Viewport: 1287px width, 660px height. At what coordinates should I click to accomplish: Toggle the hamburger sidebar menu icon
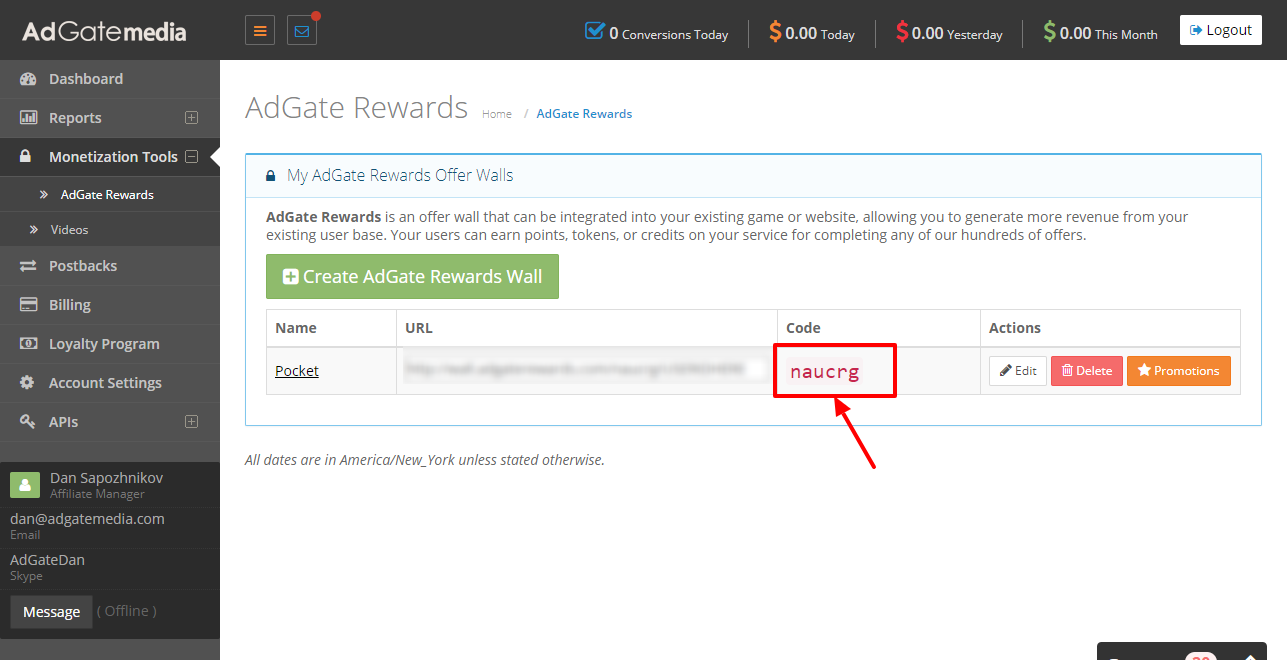point(260,31)
